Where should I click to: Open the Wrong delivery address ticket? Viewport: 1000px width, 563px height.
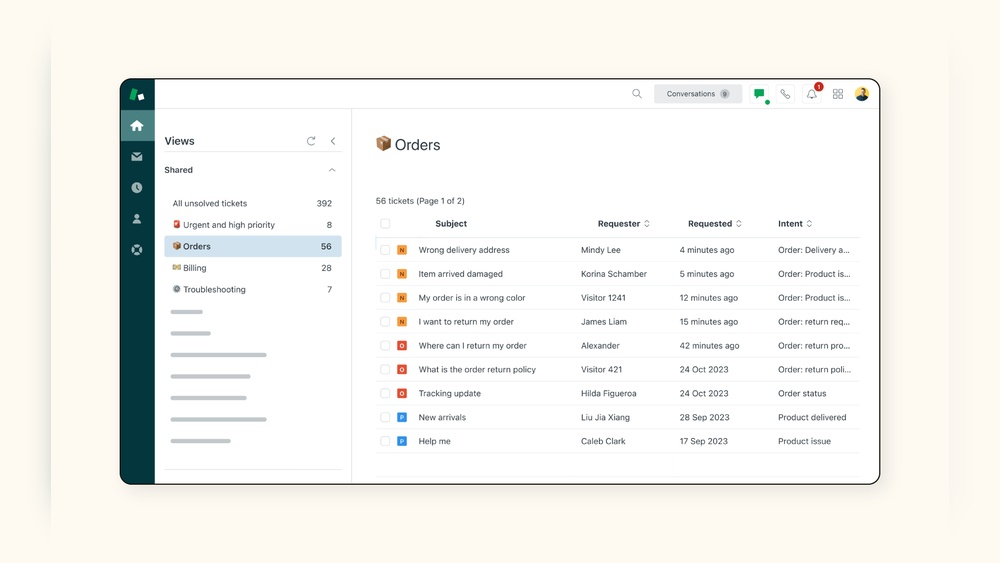[464, 250]
